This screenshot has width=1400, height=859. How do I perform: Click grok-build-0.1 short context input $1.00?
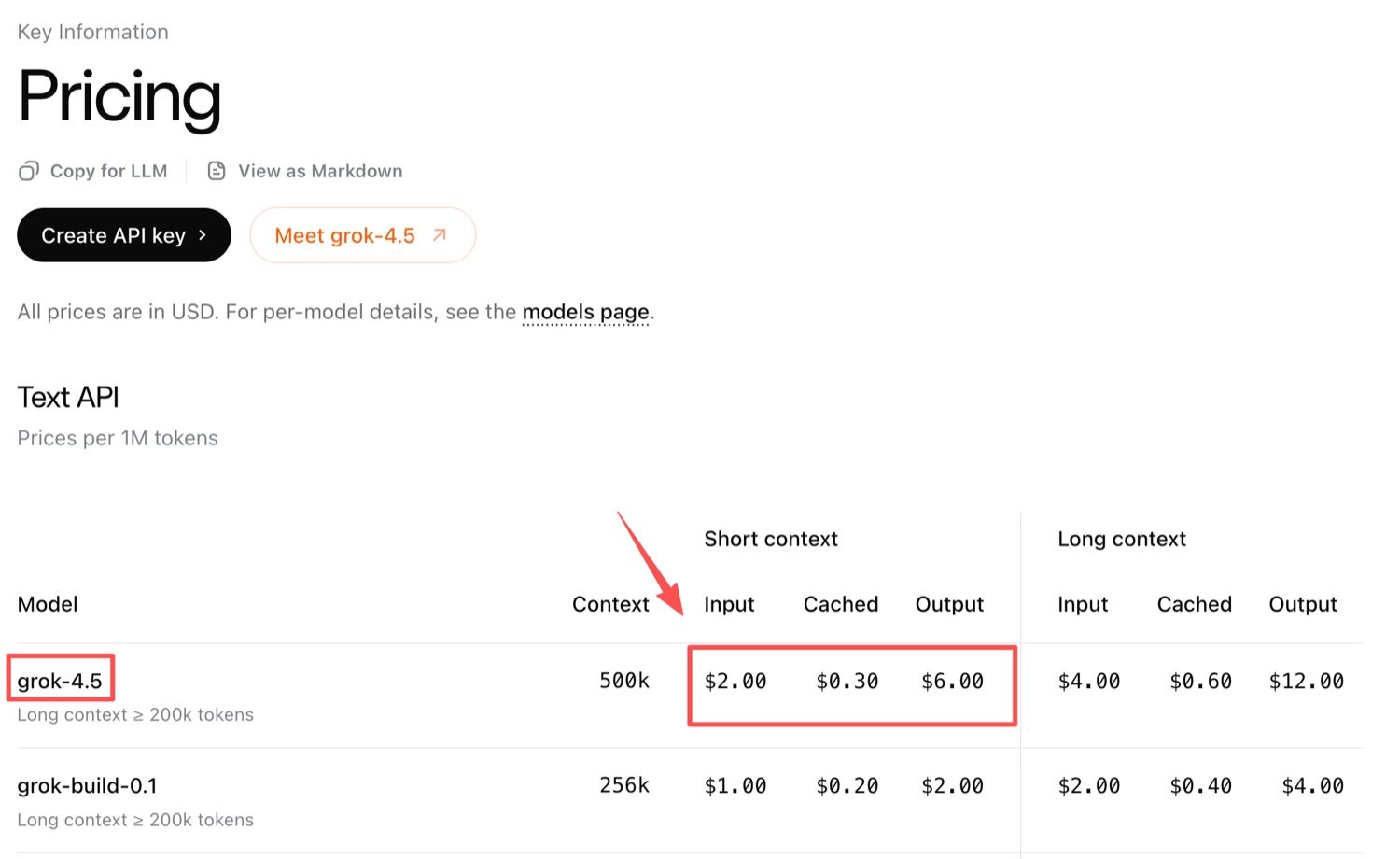(x=735, y=786)
